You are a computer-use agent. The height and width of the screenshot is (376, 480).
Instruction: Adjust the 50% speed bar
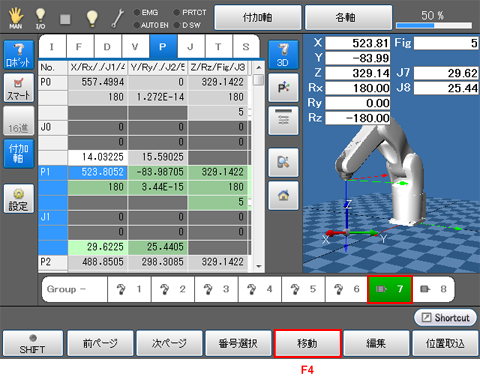(434, 25)
